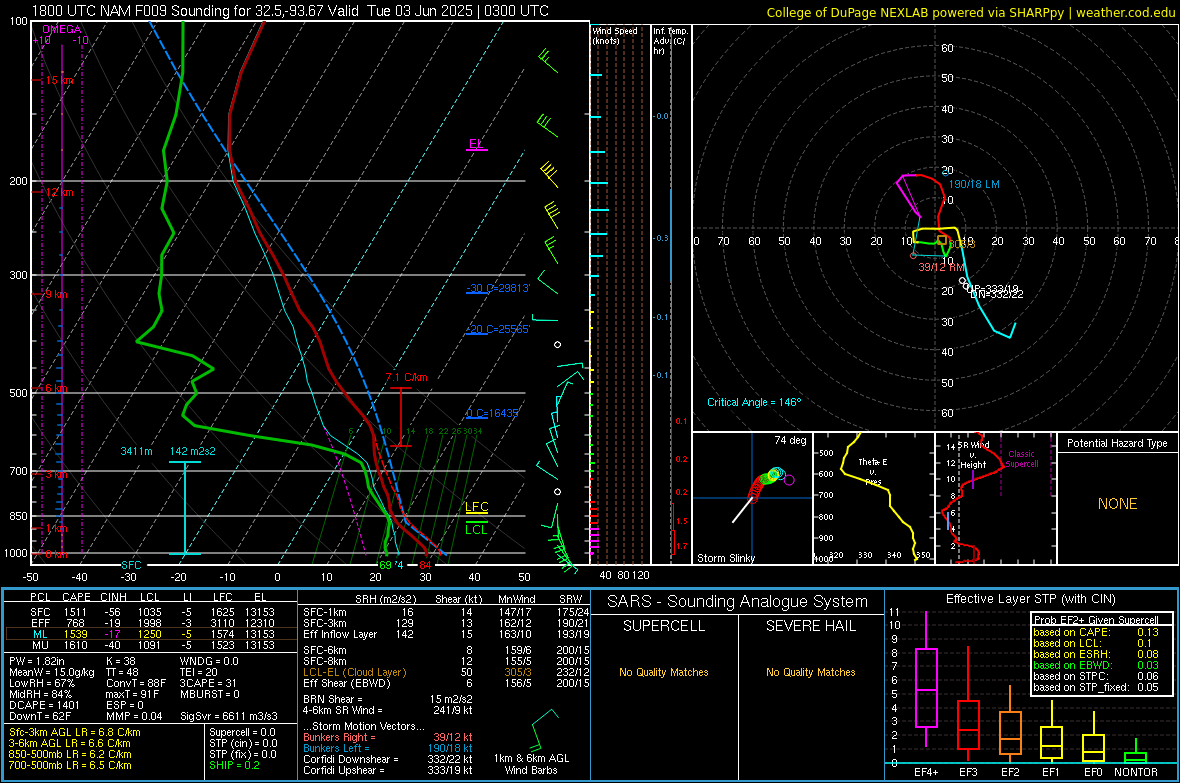Click the blue Bunkers Left storm motion
Image resolution: width=1180 pixels, height=783 pixels.
[x=387, y=749]
